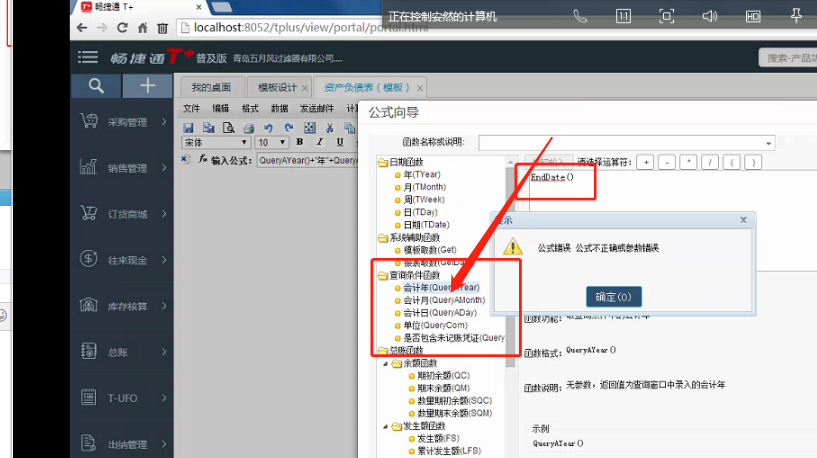Click the browser trash icon
The image size is (817, 458).
162,28
